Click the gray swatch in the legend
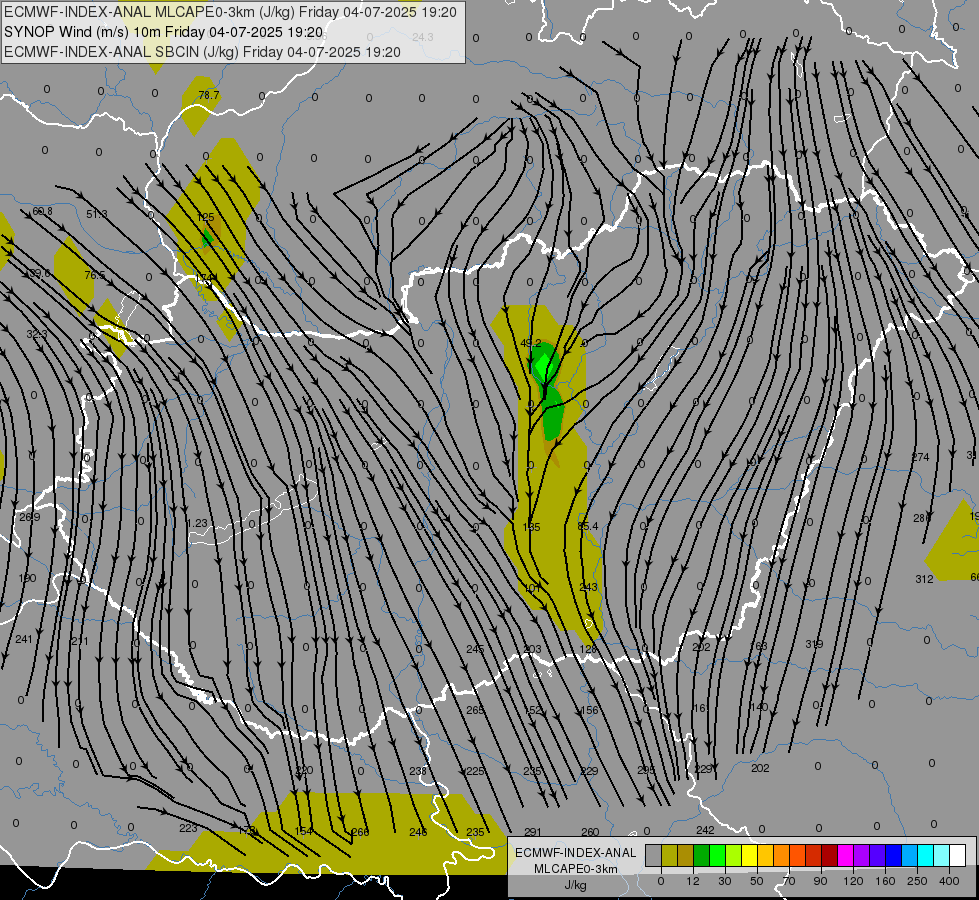 click(x=654, y=855)
